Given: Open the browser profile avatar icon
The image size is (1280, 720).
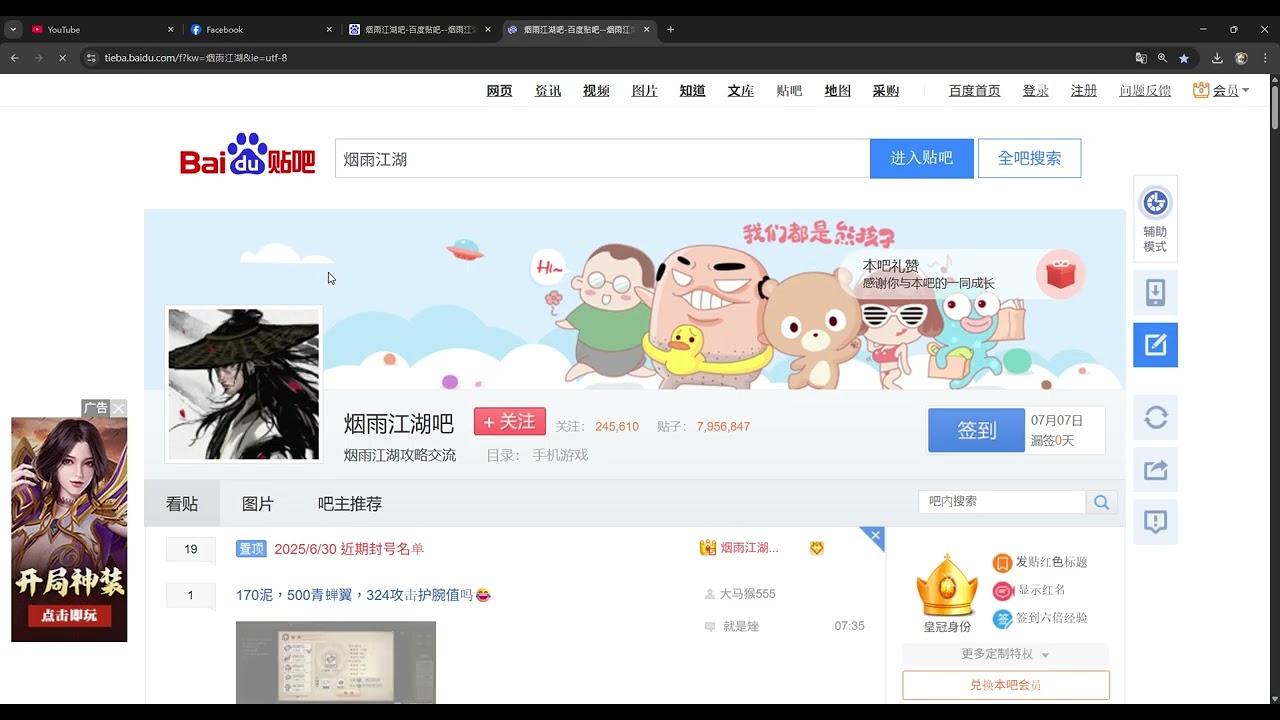Looking at the screenshot, I should click(1241, 58).
